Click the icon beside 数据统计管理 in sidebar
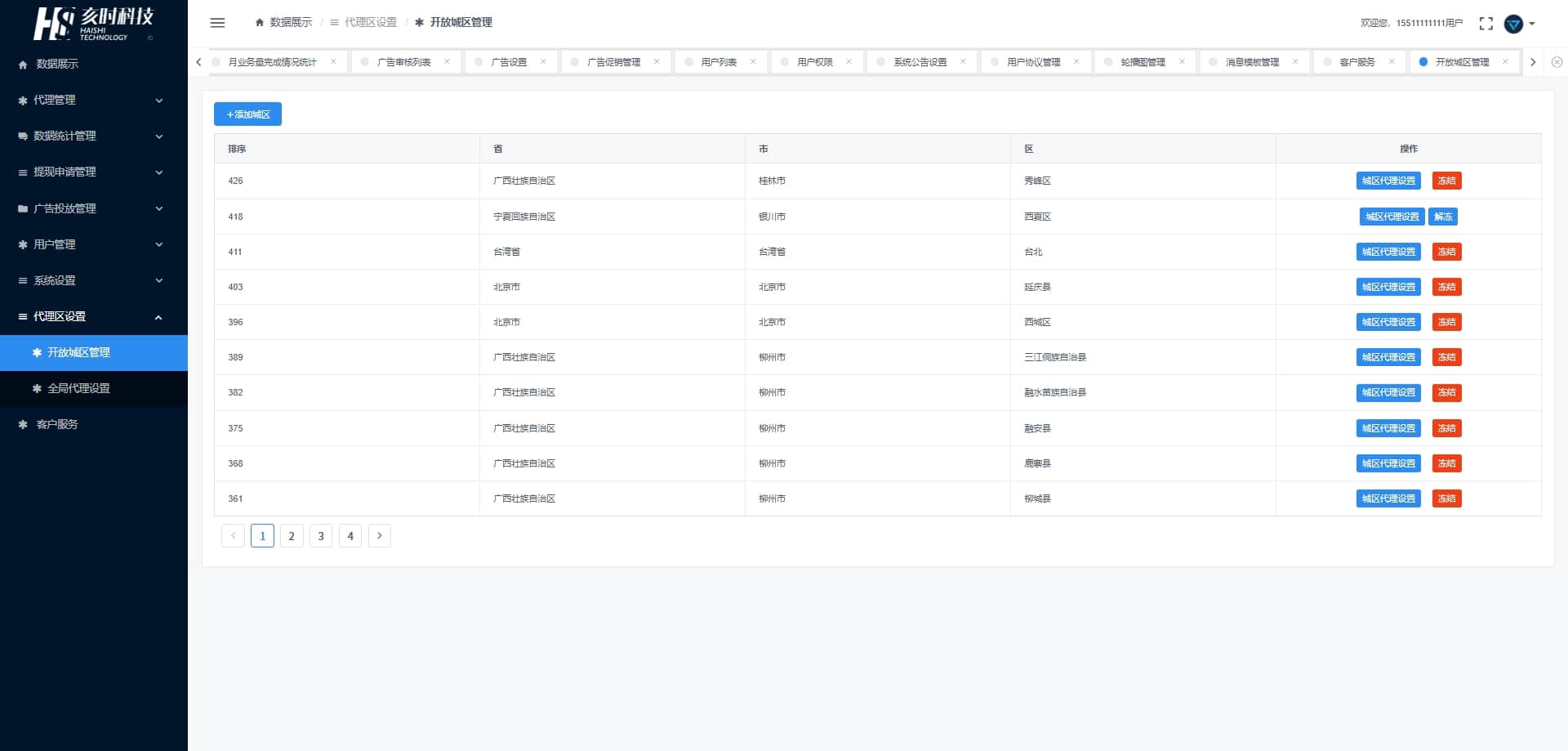Viewport: 1568px width, 751px height. [23, 136]
